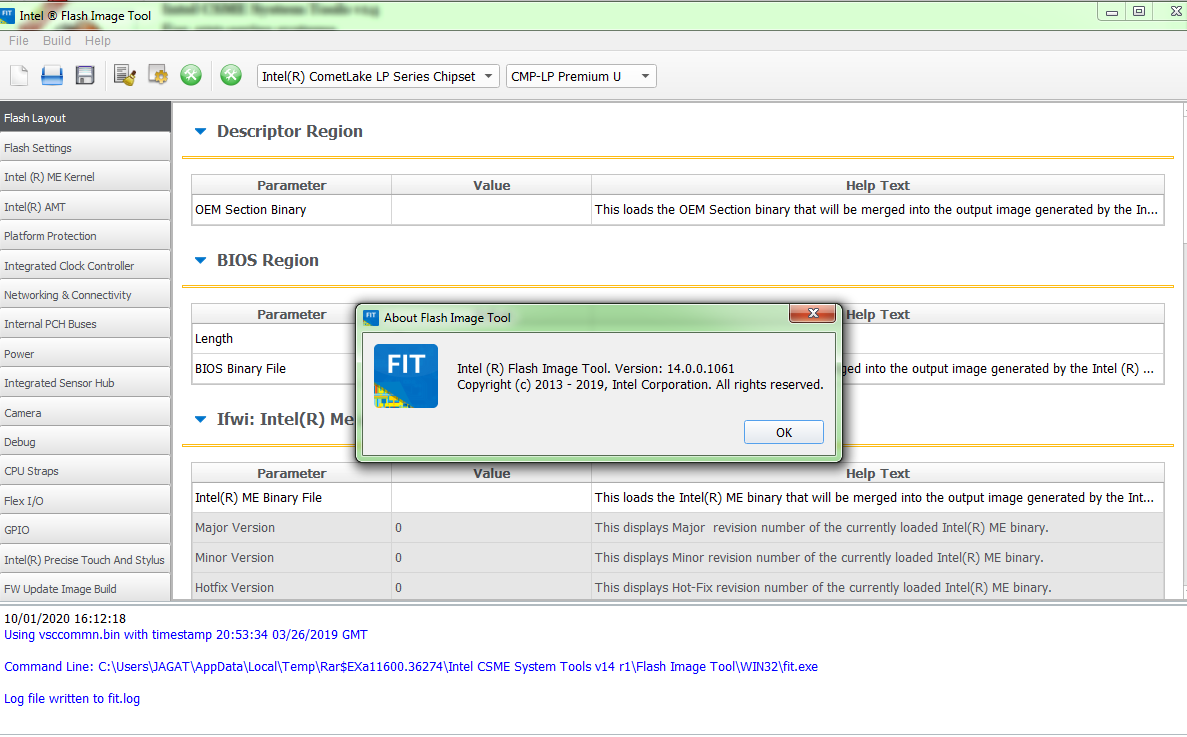Click the Hotfix Version value cell
Viewport: 1187px width, 737px height.
click(x=491, y=587)
